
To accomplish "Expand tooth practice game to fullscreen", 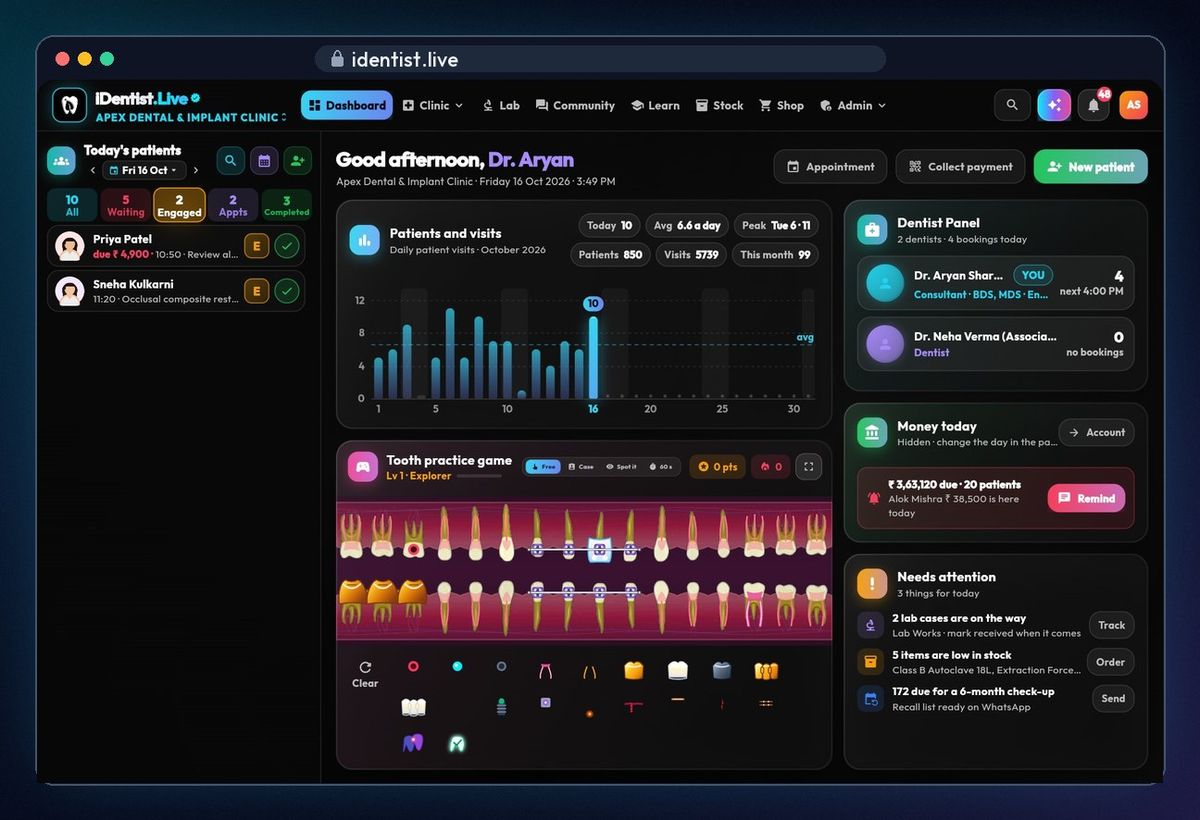I will pos(808,466).
